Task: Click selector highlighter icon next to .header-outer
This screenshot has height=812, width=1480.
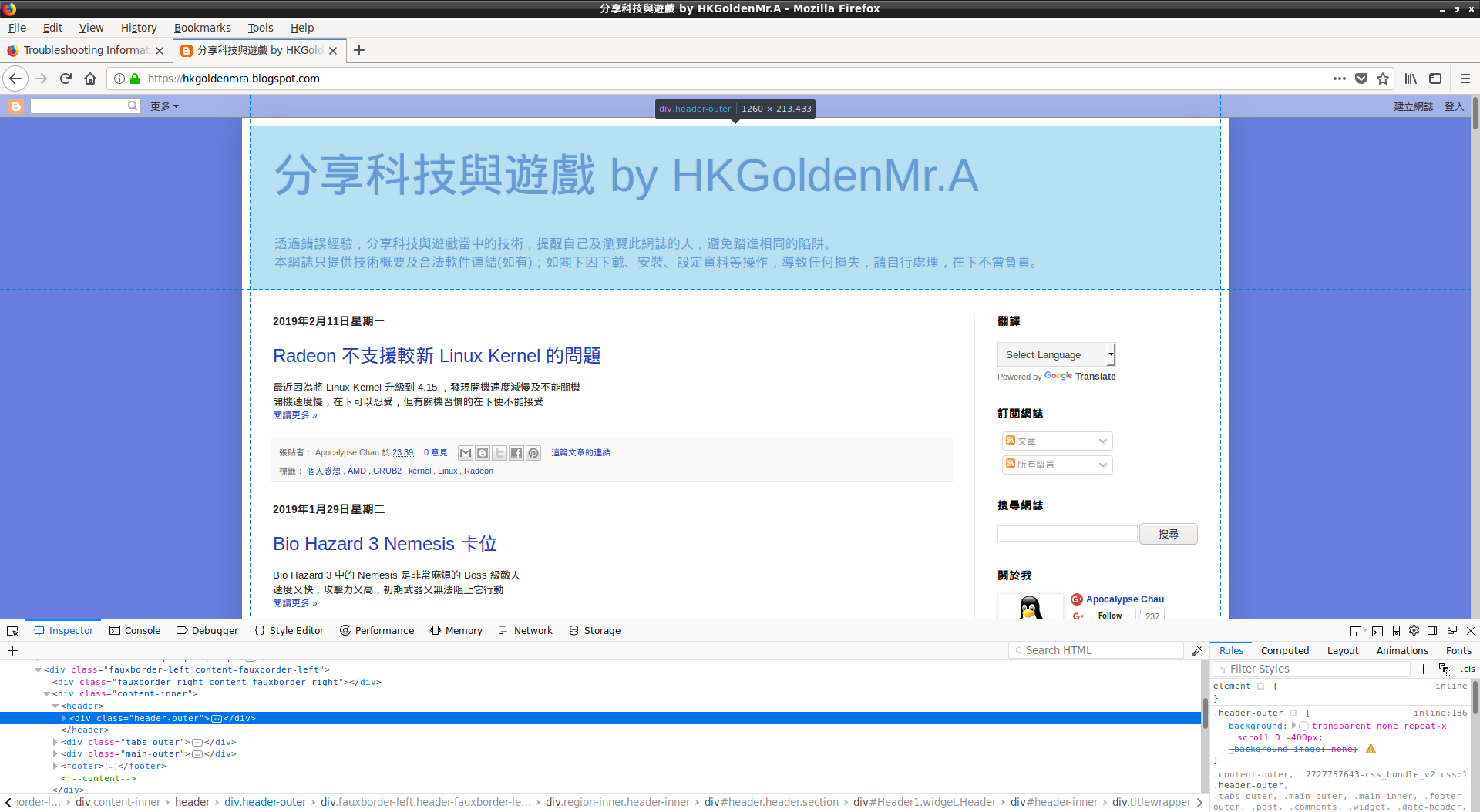Action: [x=1293, y=713]
